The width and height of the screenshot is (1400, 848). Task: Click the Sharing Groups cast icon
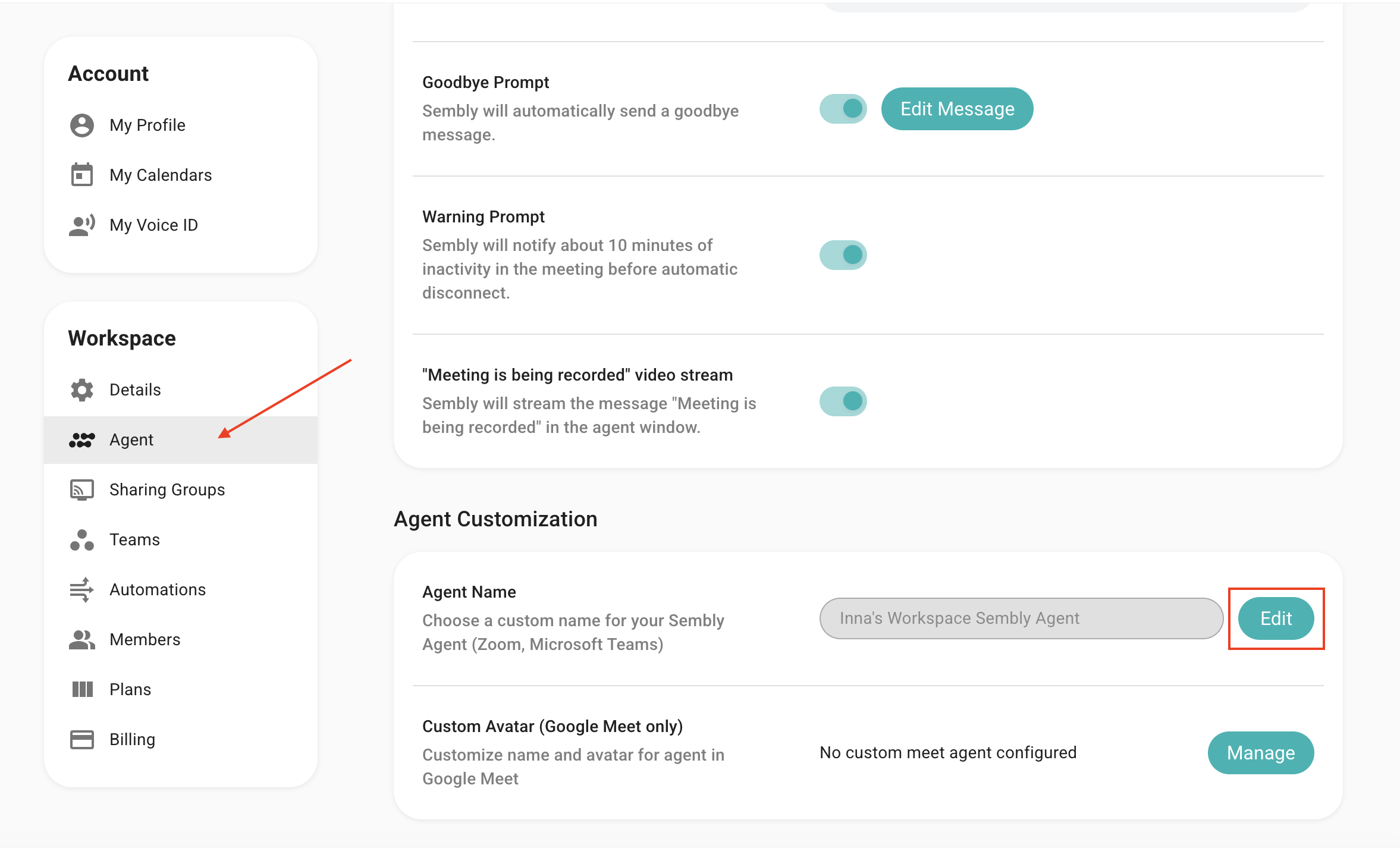pyautogui.click(x=82, y=490)
